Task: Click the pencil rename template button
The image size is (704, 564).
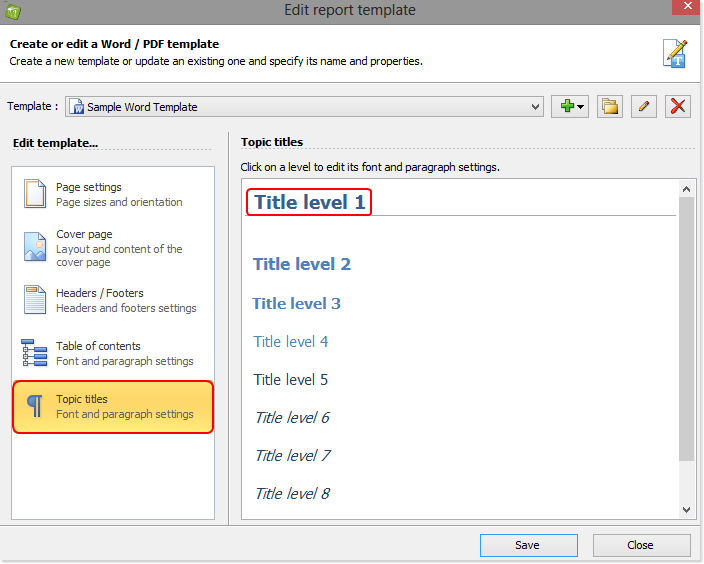Action: (x=643, y=106)
